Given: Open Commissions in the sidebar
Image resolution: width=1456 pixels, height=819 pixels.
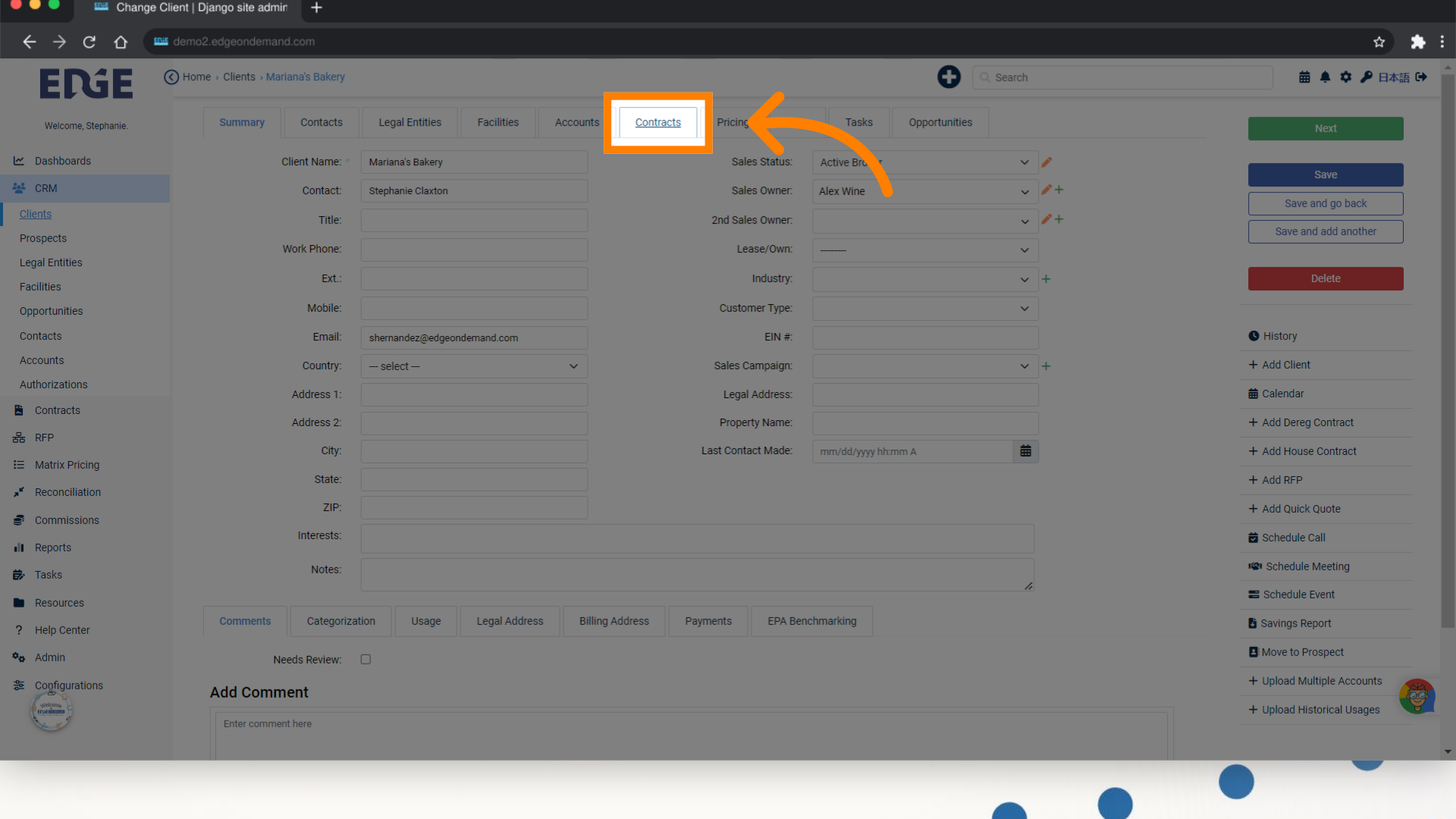Looking at the screenshot, I should tap(67, 520).
